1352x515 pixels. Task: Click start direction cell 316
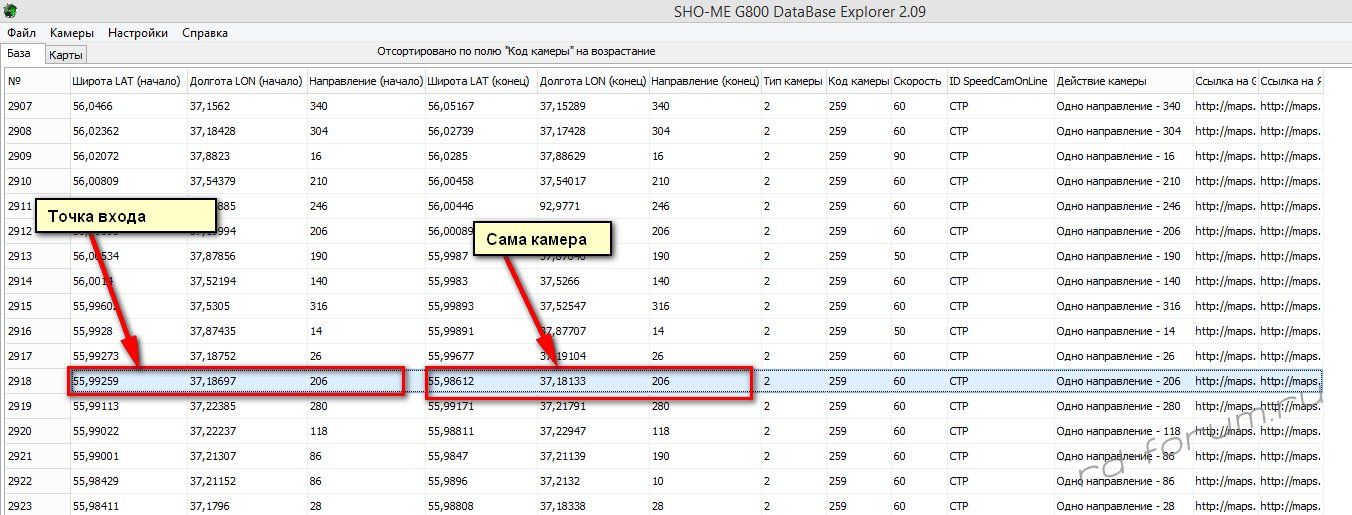point(365,306)
